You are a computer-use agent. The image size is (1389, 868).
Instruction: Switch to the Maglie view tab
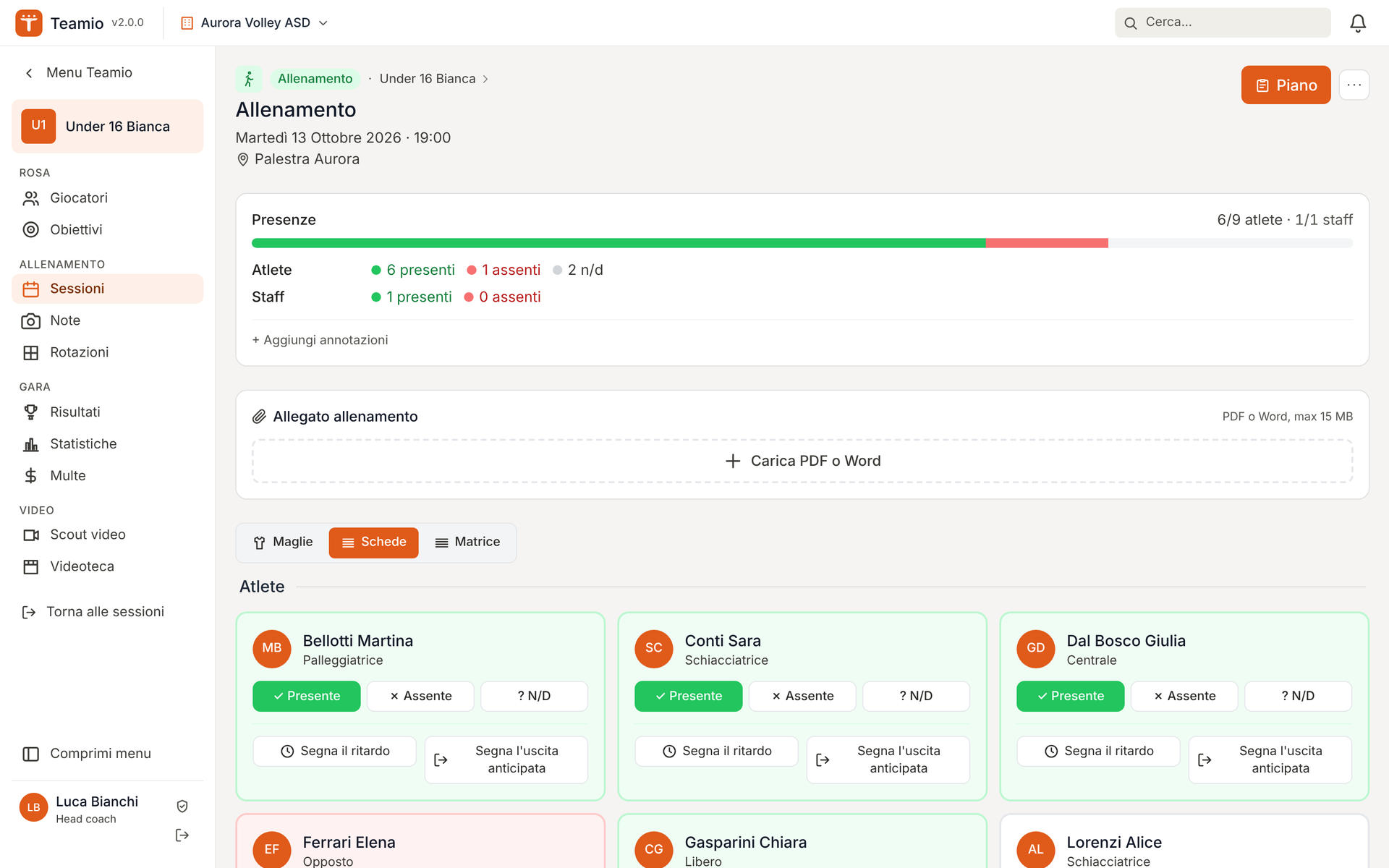[283, 542]
